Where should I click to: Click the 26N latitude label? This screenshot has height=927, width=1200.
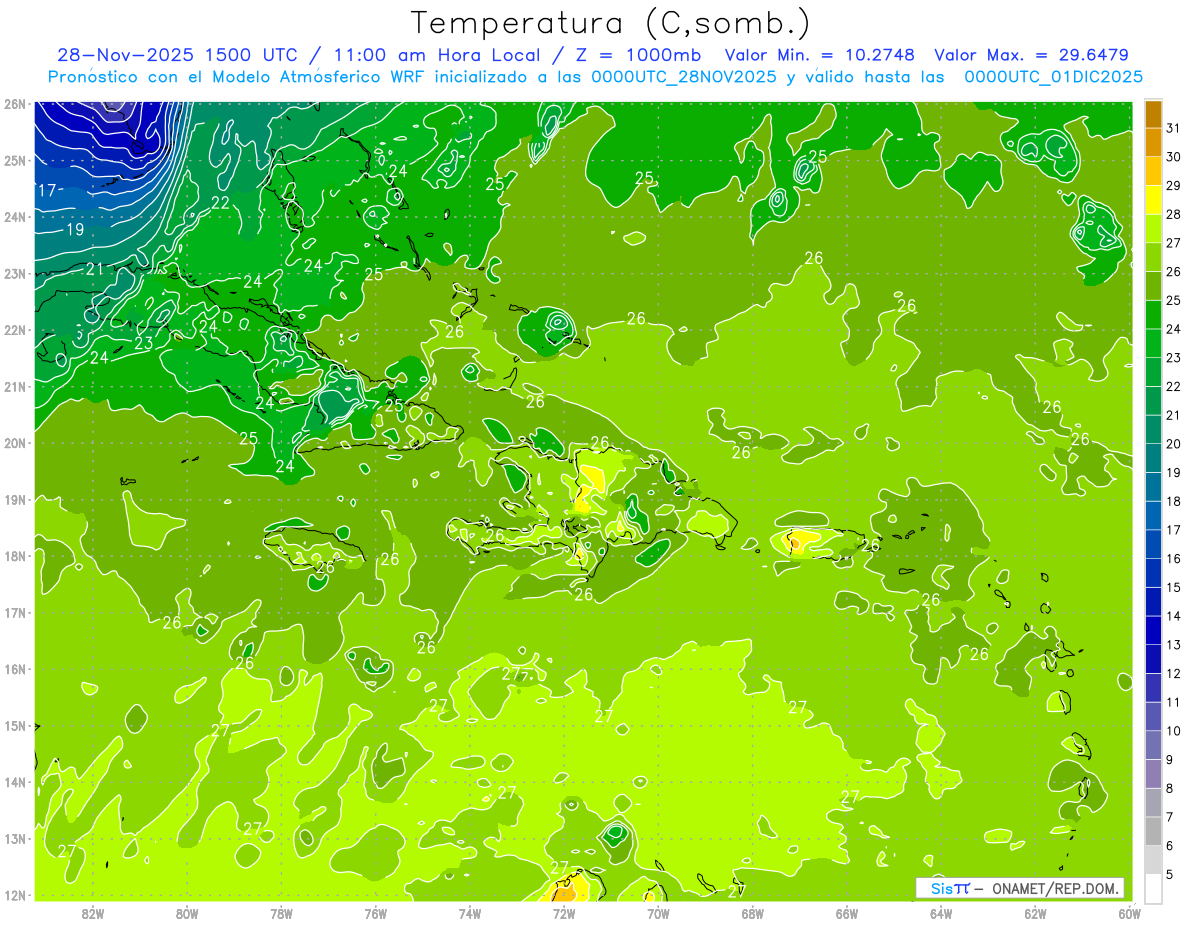[x=14, y=104]
